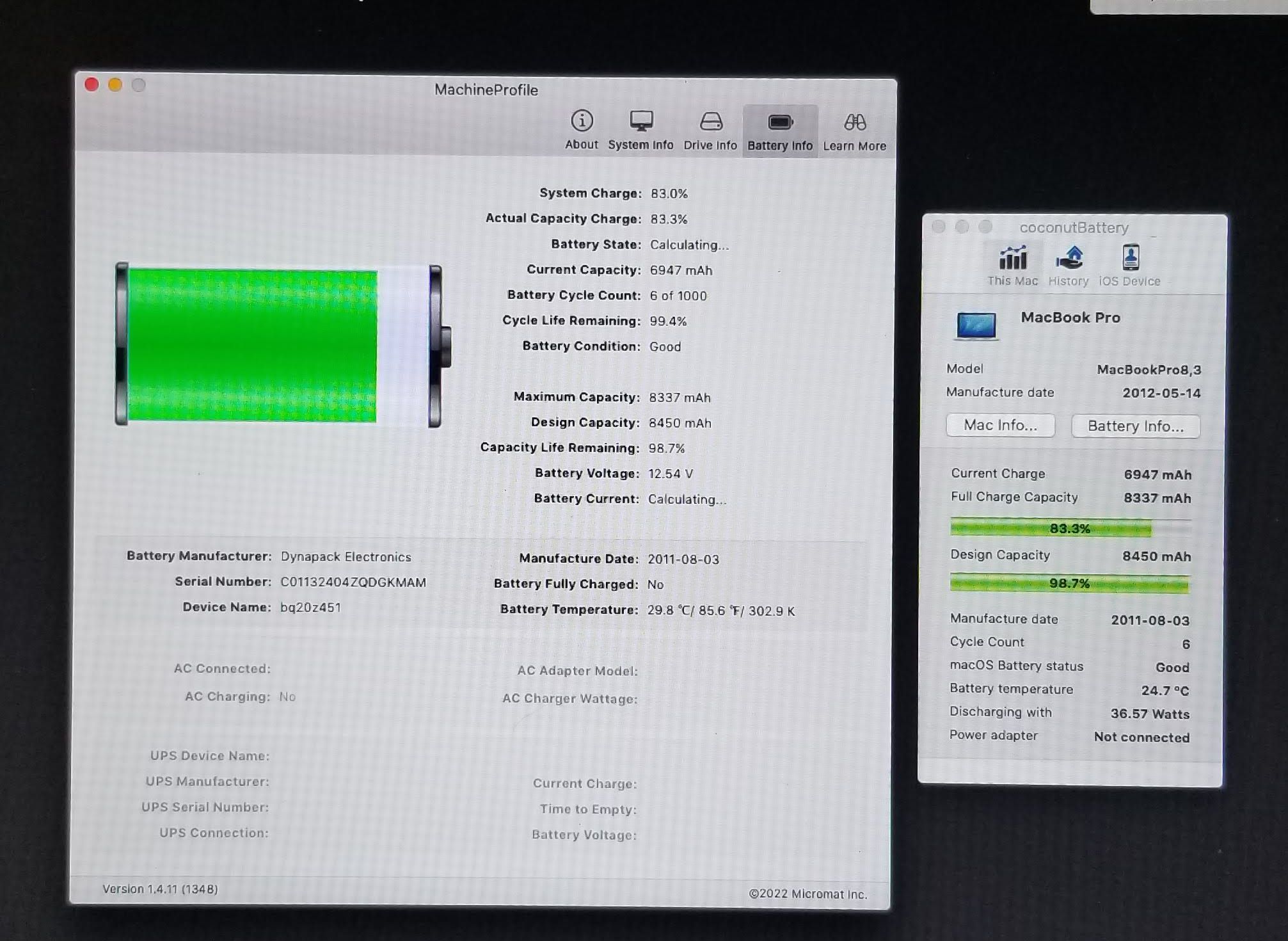Screen dimensions: 1288x941
Task: Click the battery serial number text
Action: click(353, 582)
